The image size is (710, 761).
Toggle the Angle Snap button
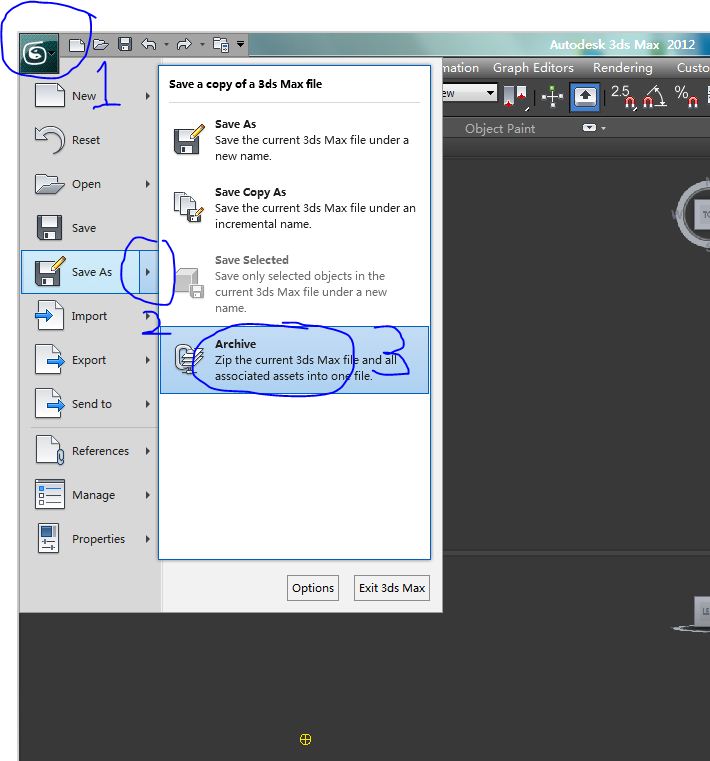(655, 97)
